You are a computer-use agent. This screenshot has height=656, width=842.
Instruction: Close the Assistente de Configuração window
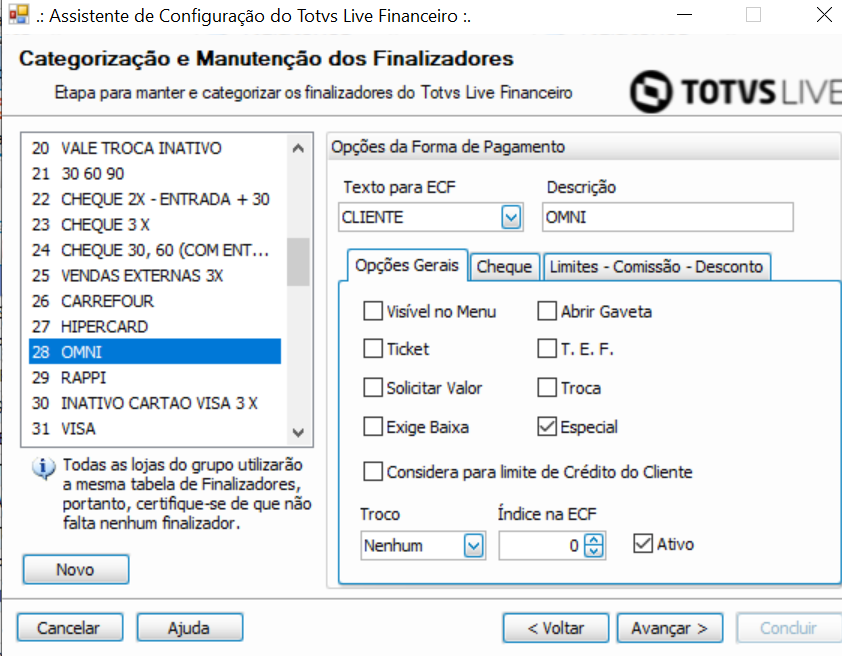(824, 14)
